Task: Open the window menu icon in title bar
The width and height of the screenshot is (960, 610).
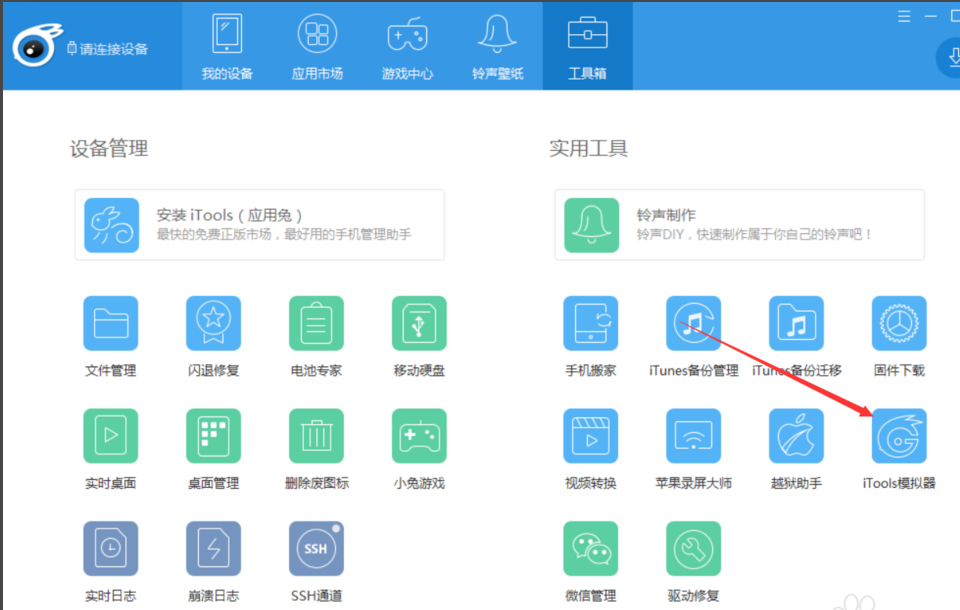Action: pyautogui.click(x=904, y=16)
